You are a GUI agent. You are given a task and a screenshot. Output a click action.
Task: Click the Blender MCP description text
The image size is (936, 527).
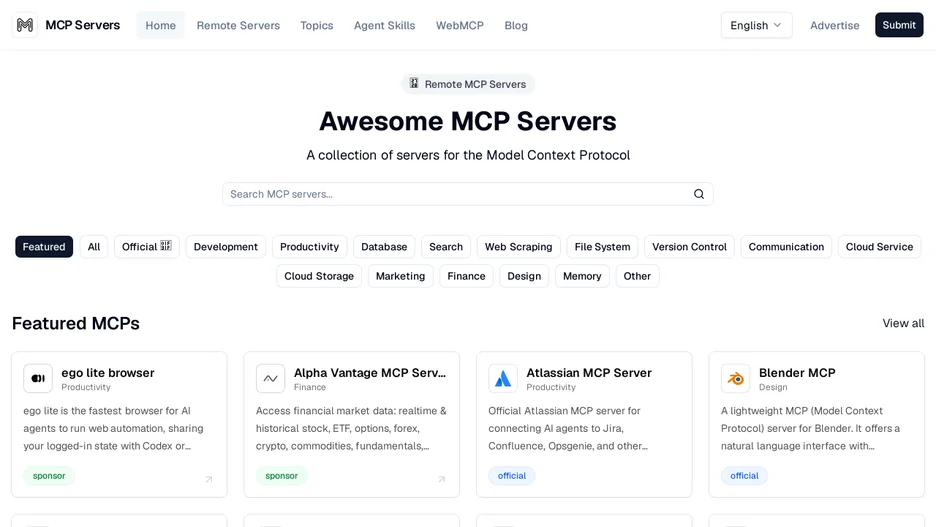[810, 429]
